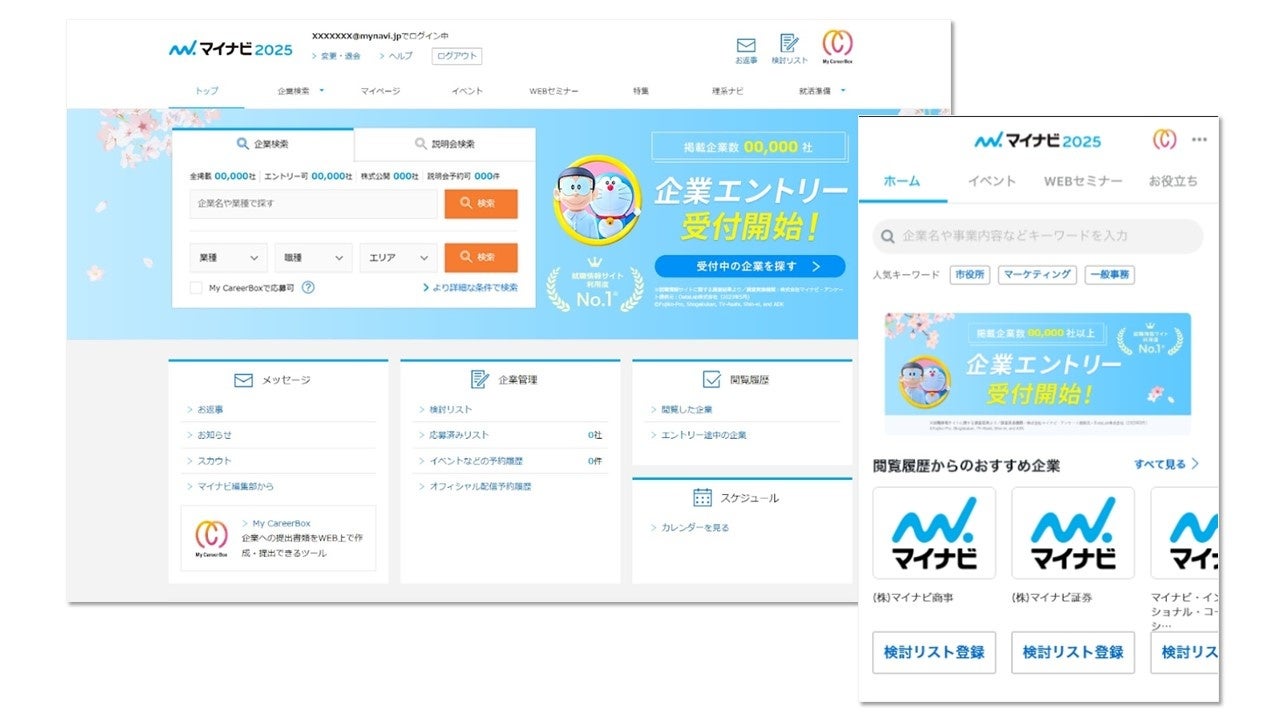Open the 業種 dropdown
The image size is (1280, 720).
pyautogui.click(x=229, y=258)
